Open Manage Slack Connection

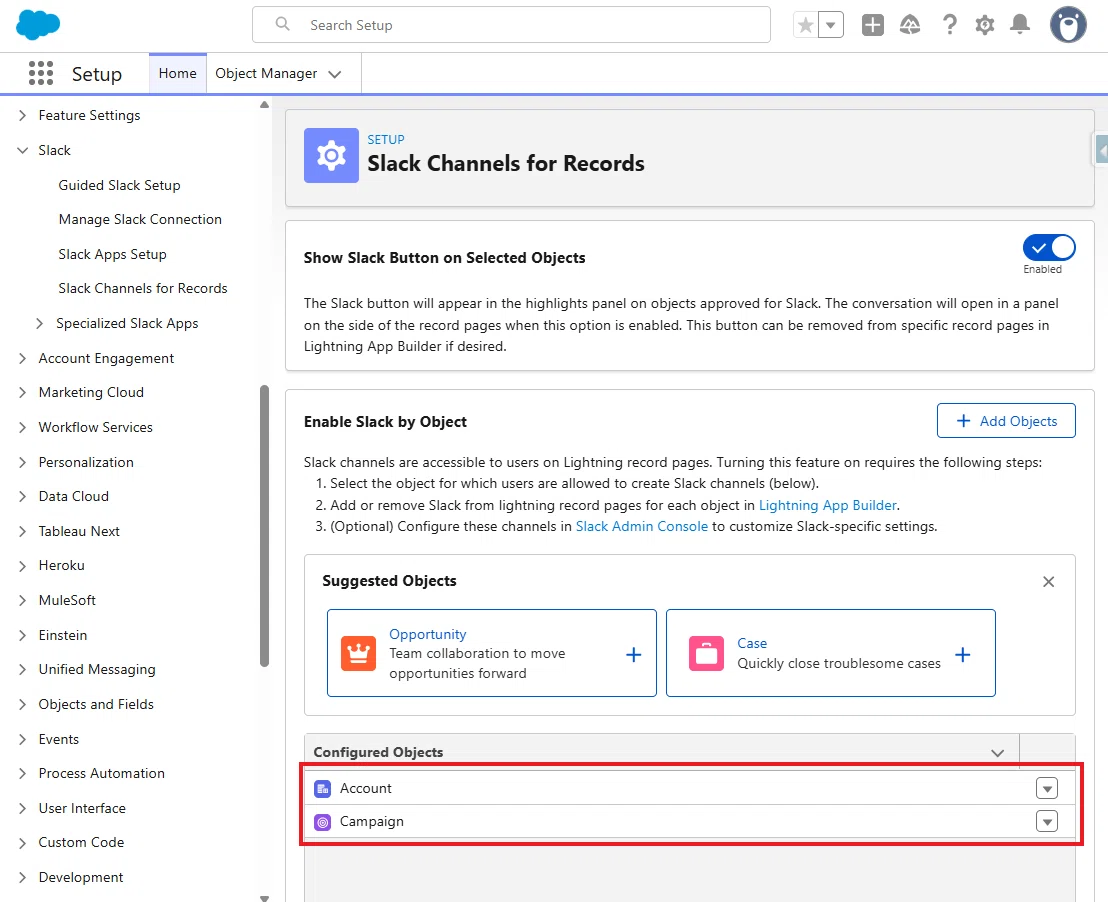pyautogui.click(x=140, y=220)
